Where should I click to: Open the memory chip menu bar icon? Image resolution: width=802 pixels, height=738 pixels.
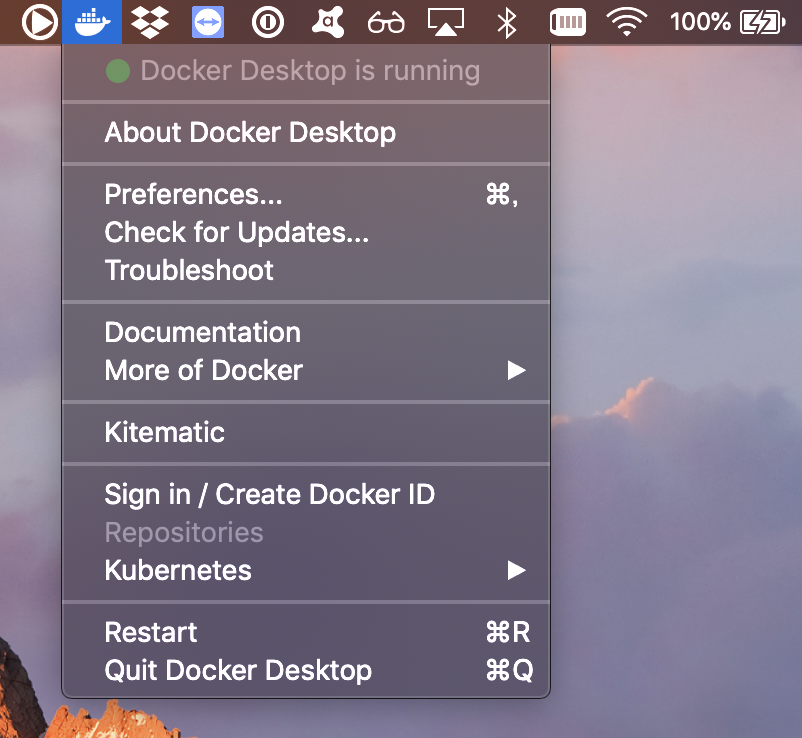(x=568, y=22)
